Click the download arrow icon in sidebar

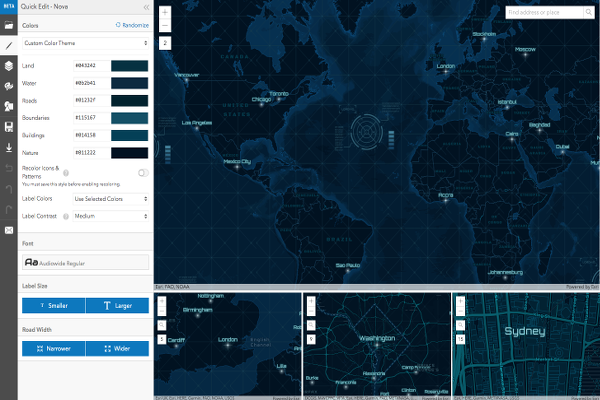(x=8, y=147)
